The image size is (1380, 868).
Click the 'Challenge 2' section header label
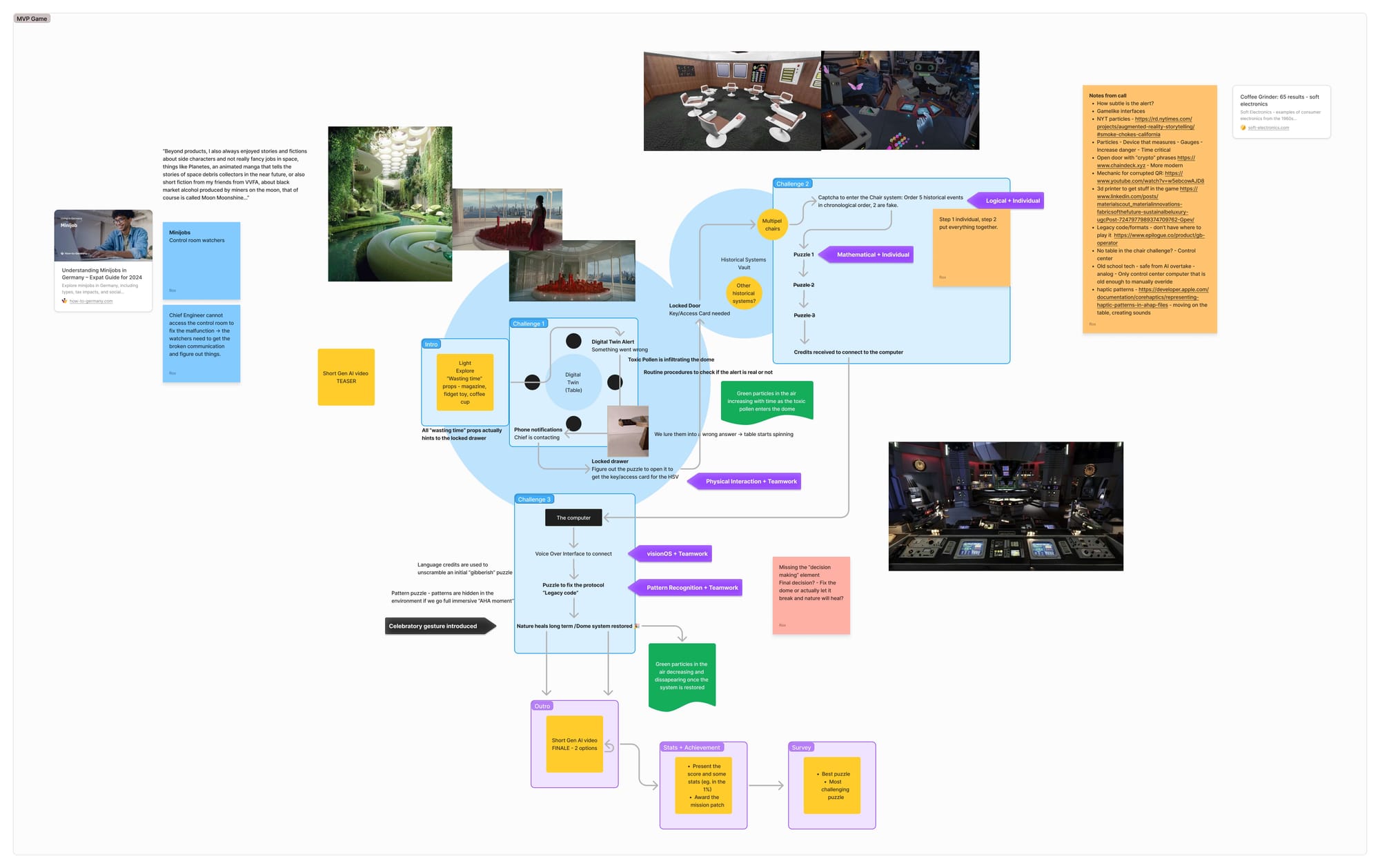792,184
